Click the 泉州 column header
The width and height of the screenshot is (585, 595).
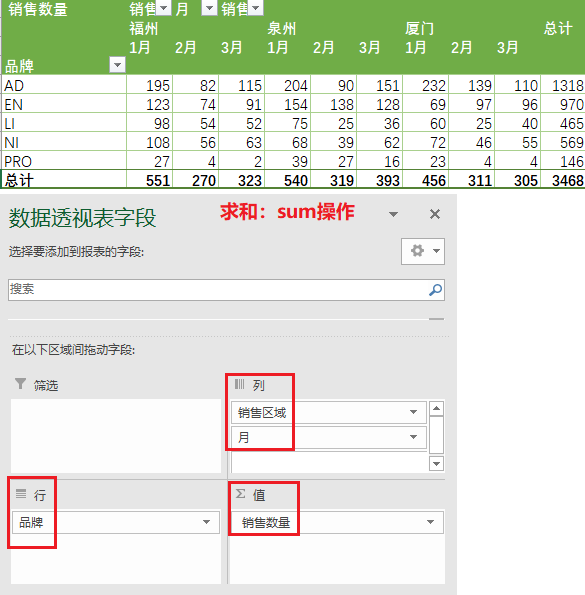281,28
